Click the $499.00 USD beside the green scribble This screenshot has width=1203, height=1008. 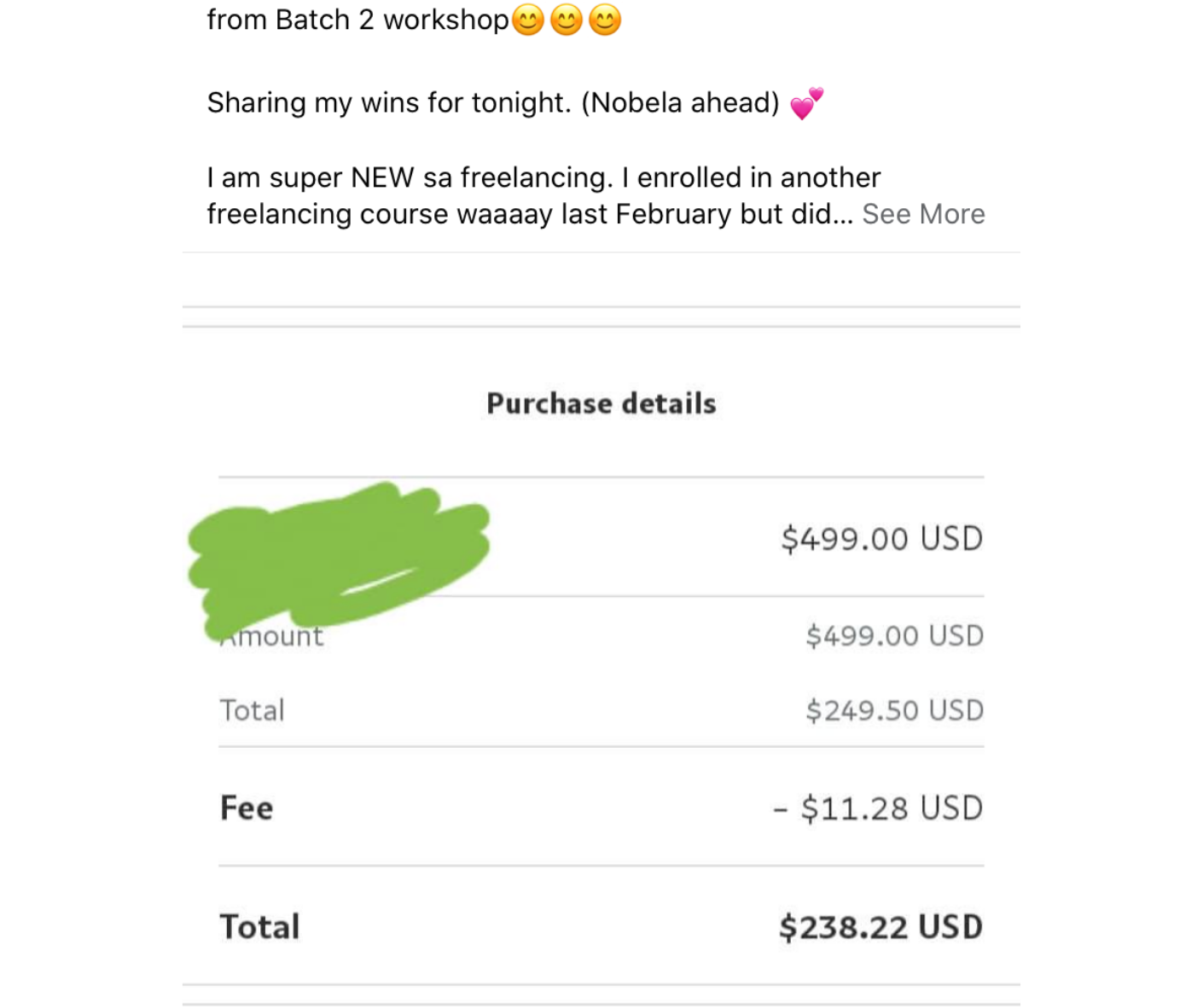pos(882,539)
